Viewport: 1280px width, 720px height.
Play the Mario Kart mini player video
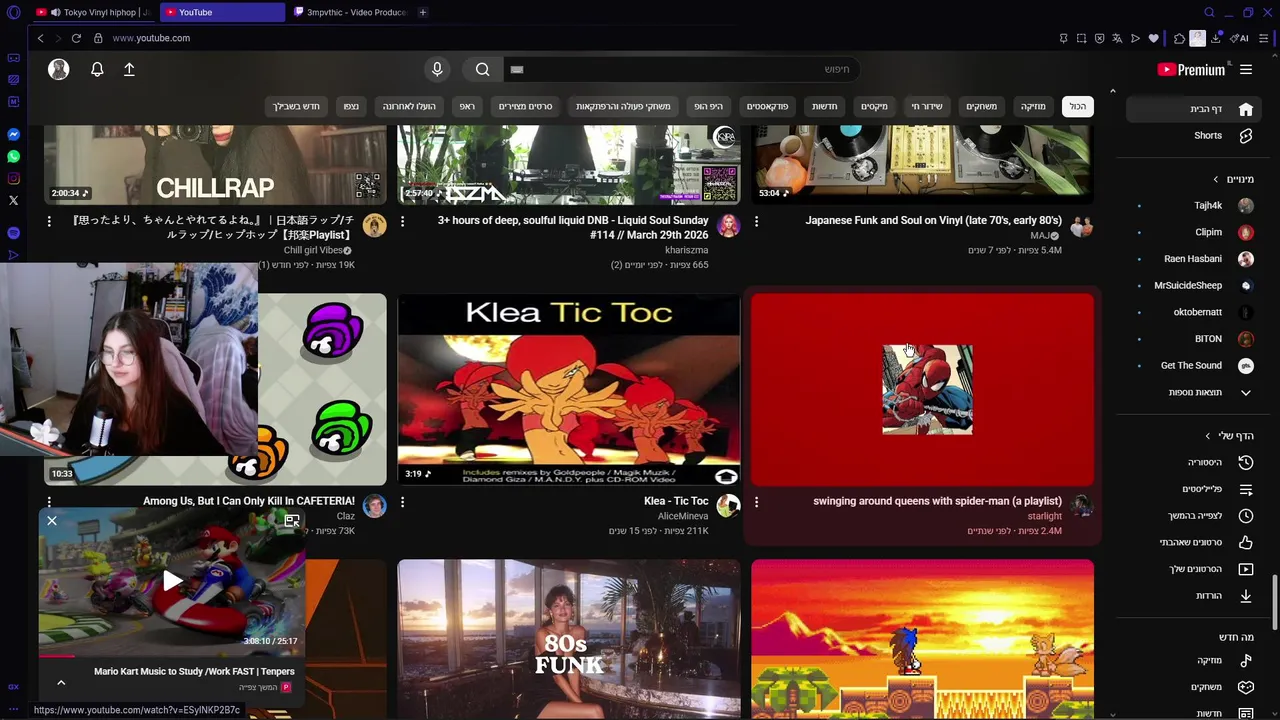pyautogui.click(x=172, y=581)
